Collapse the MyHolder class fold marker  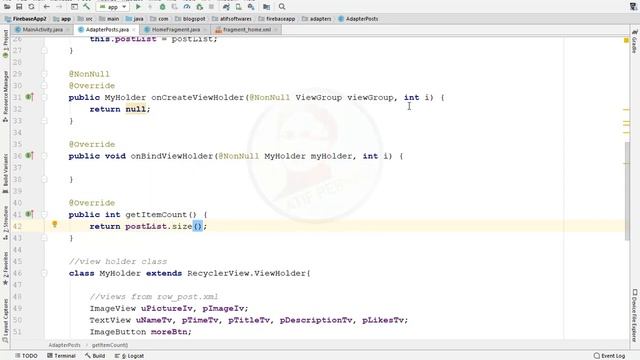coord(44,273)
